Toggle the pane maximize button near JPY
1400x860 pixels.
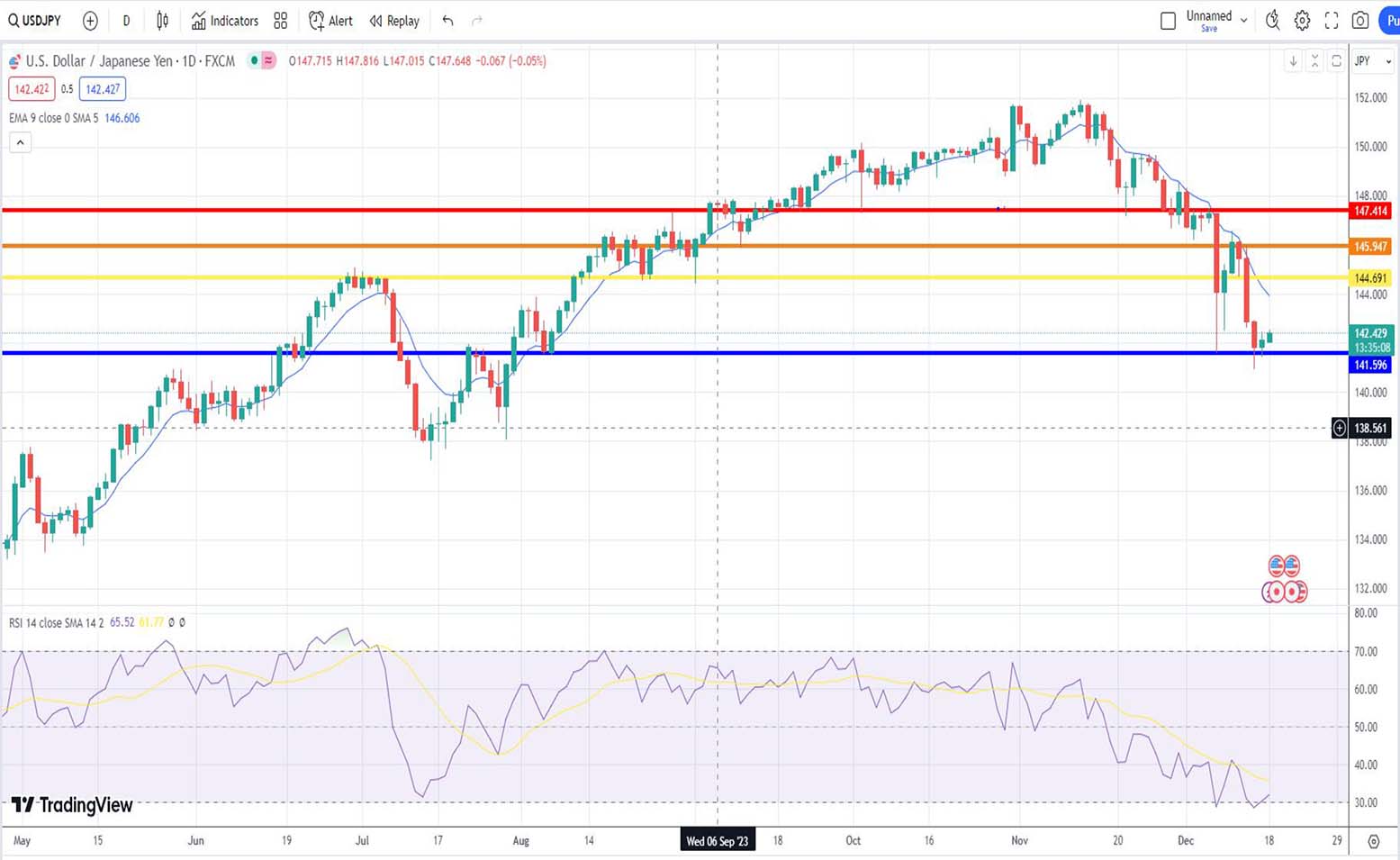(x=1336, y=61)
